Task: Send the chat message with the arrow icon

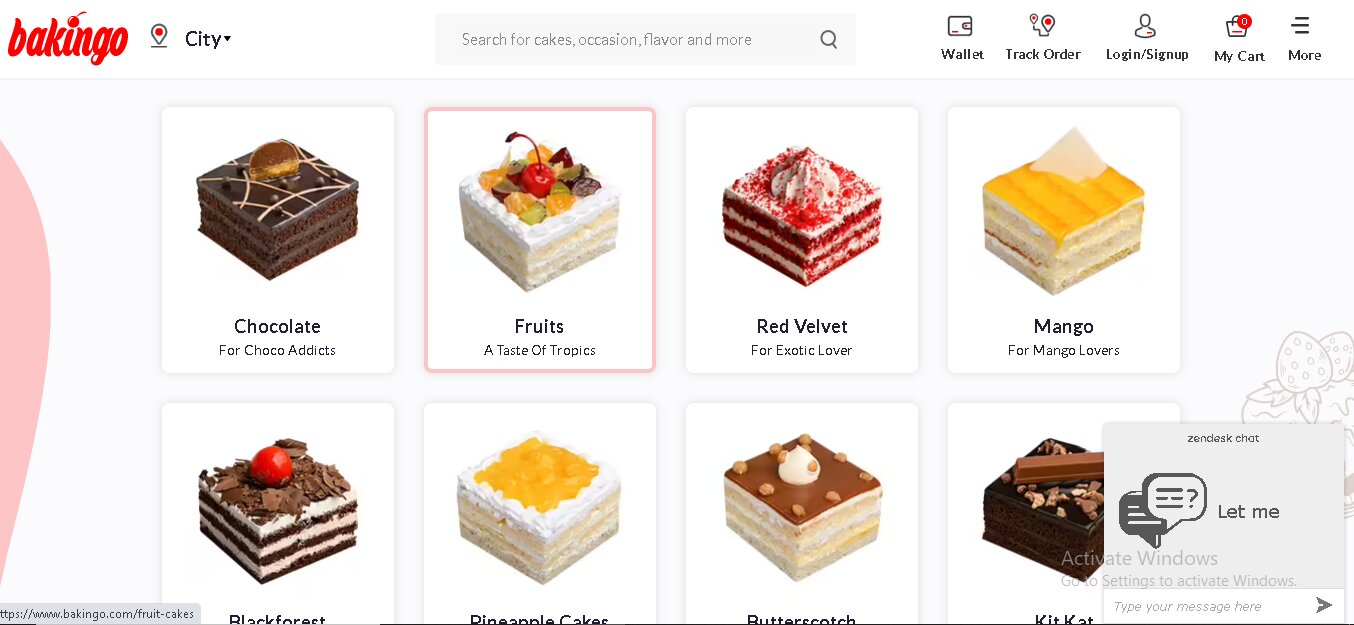Action: point(1324,605)
